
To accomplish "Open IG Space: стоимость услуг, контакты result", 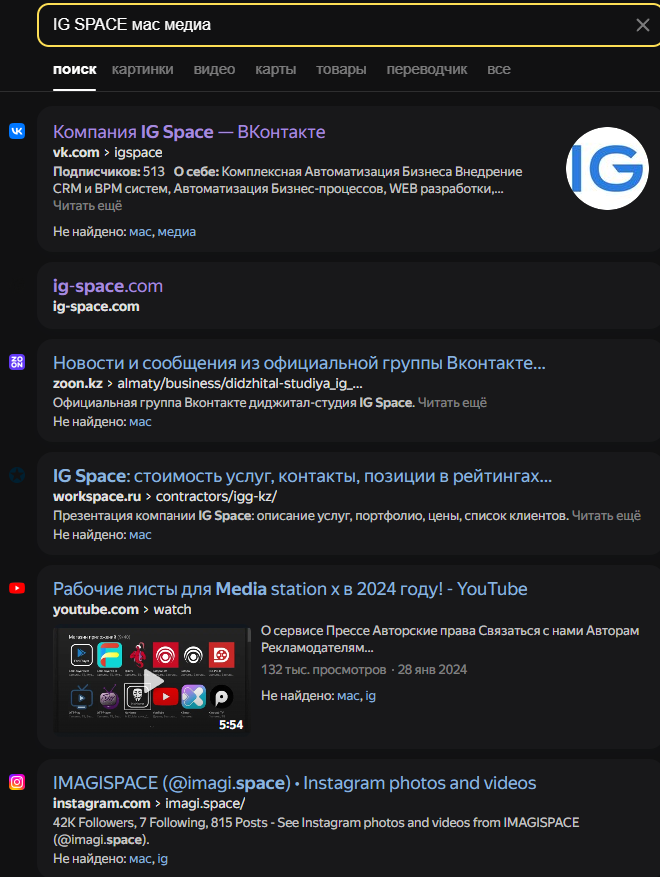I will [303, 476].
